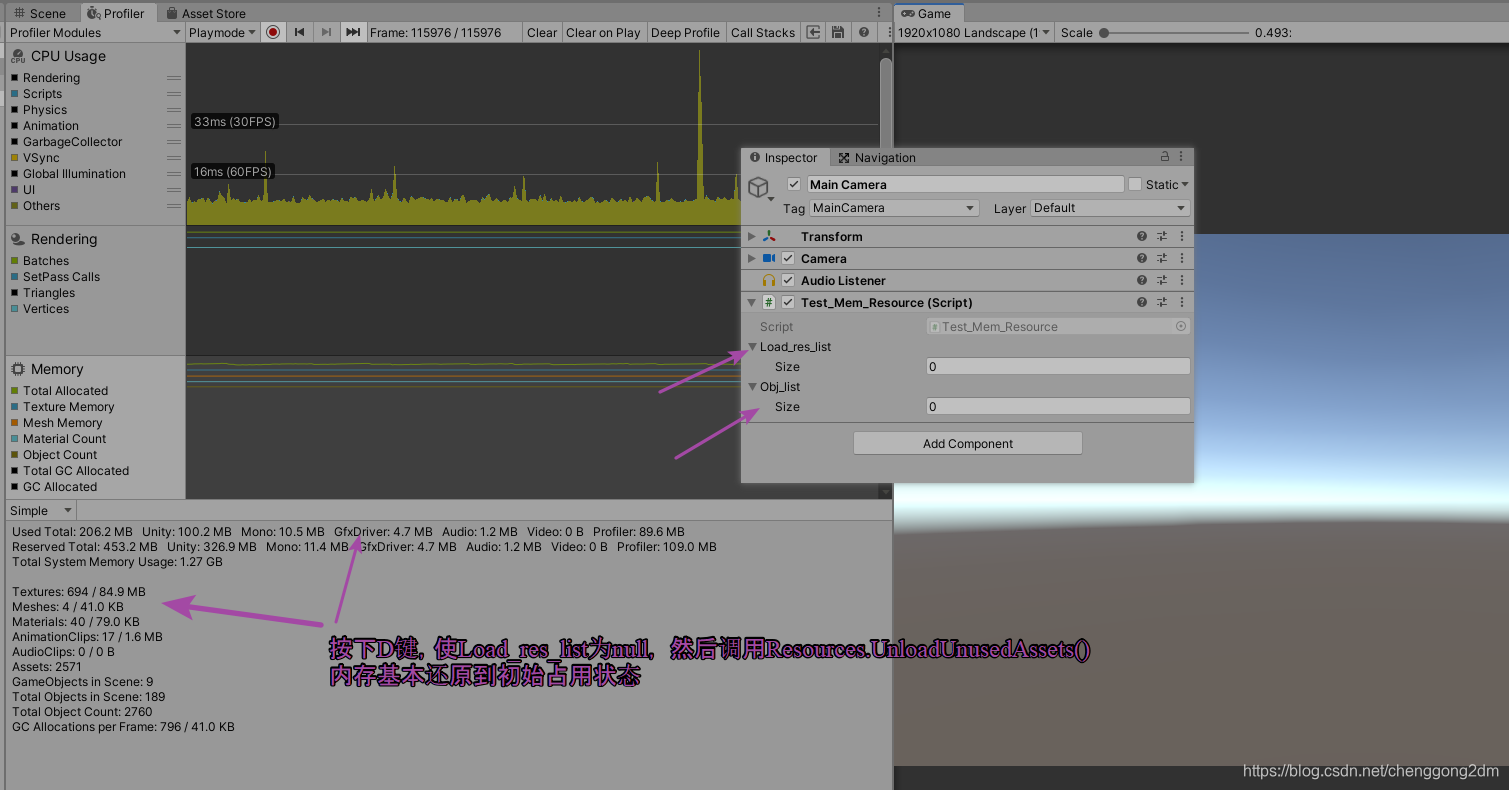Disable the Test_Mem_Resource script checkbox

click(789, 302)
